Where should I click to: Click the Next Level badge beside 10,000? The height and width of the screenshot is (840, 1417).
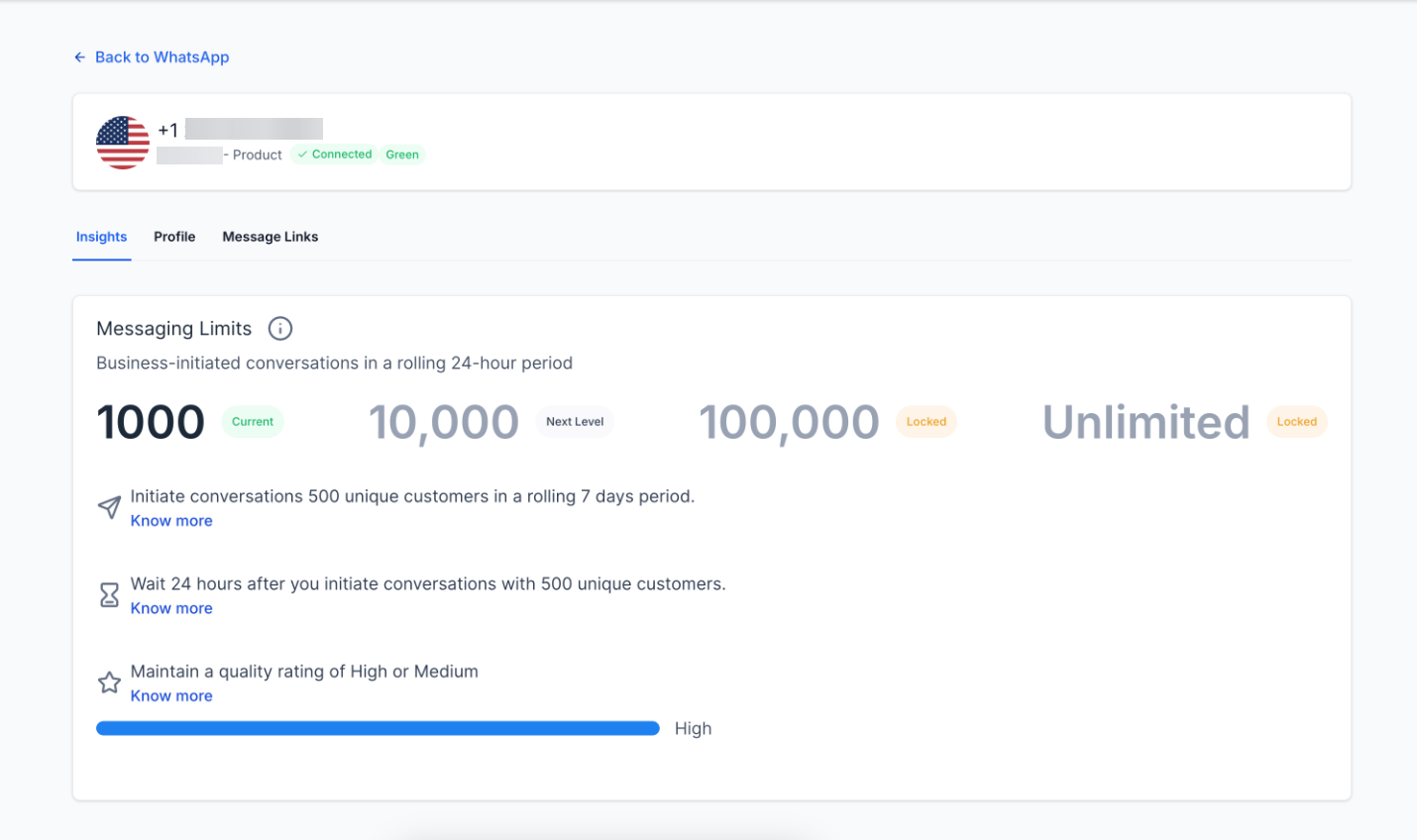point(575,422)
